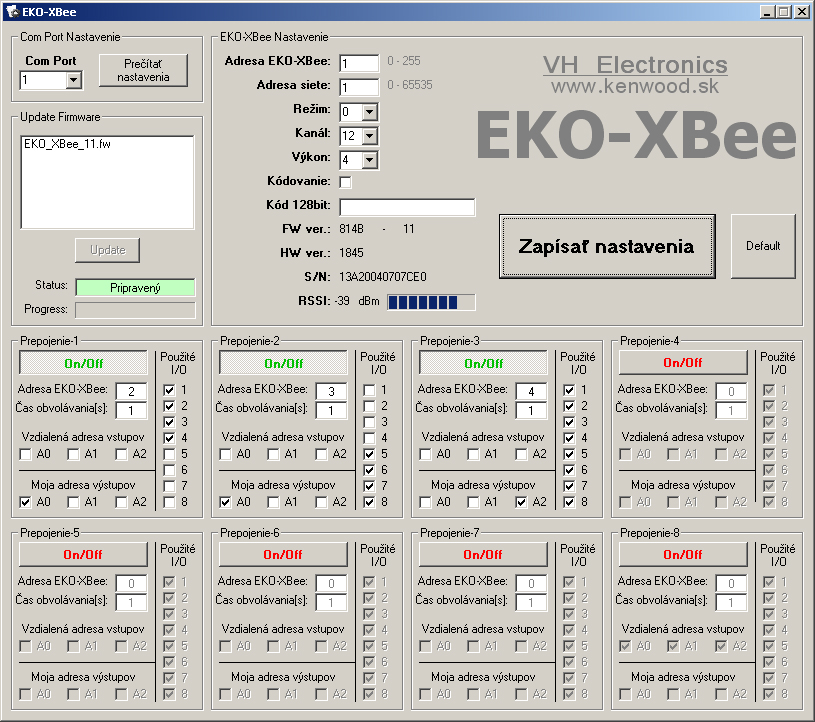Expand the Režim dropdown

370,112
